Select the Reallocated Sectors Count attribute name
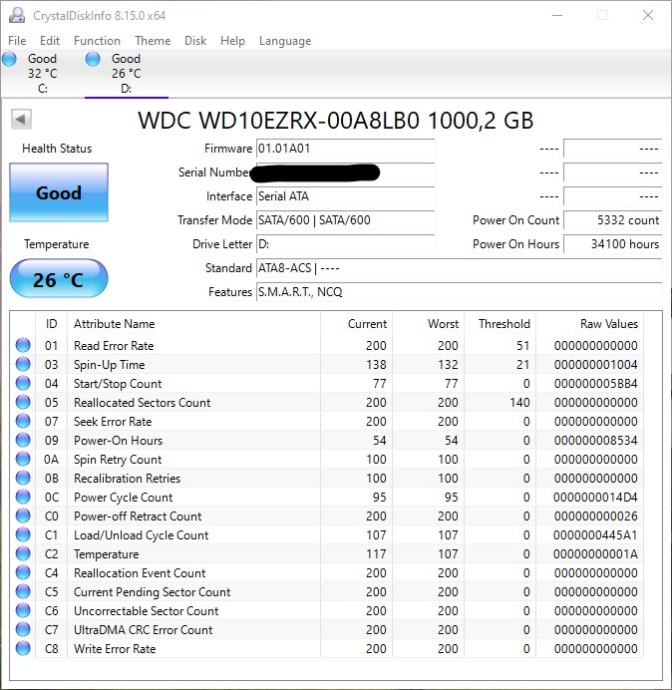This screenshot has width=672, height=690. tap(142, 403)
